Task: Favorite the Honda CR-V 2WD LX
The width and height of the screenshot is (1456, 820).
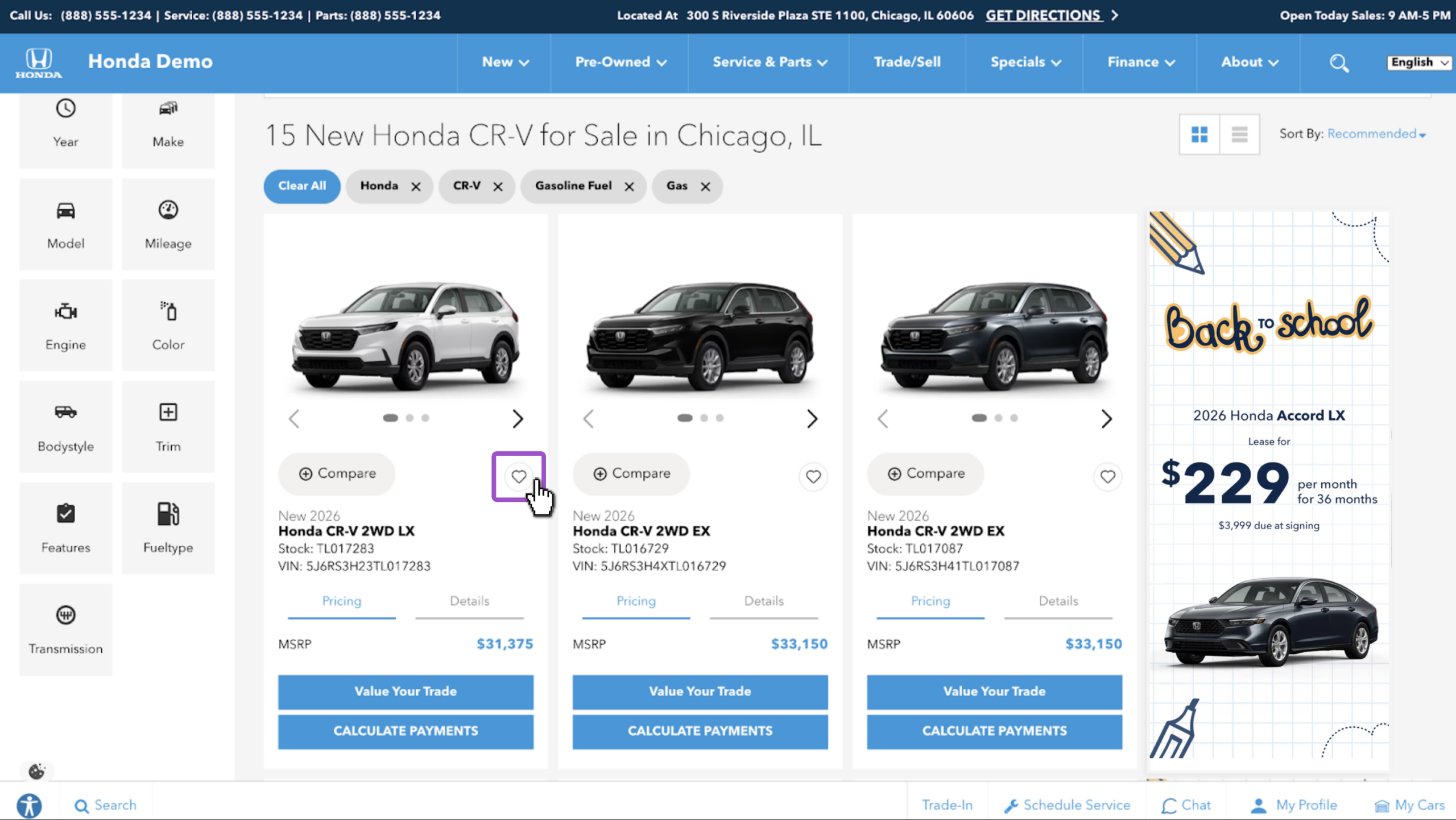Action: [x=519, y=476]
